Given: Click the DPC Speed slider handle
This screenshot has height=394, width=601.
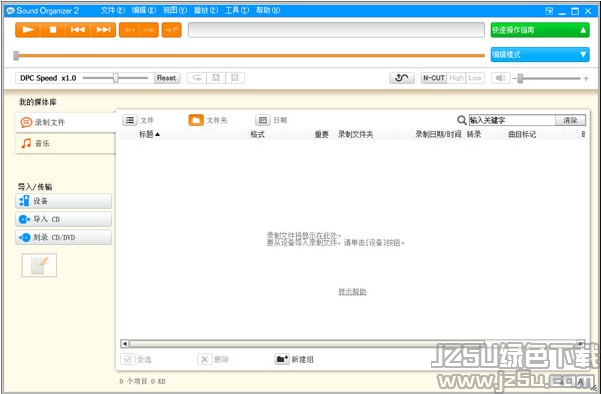Looking at the screenshot, I should (x=115, y=78).
